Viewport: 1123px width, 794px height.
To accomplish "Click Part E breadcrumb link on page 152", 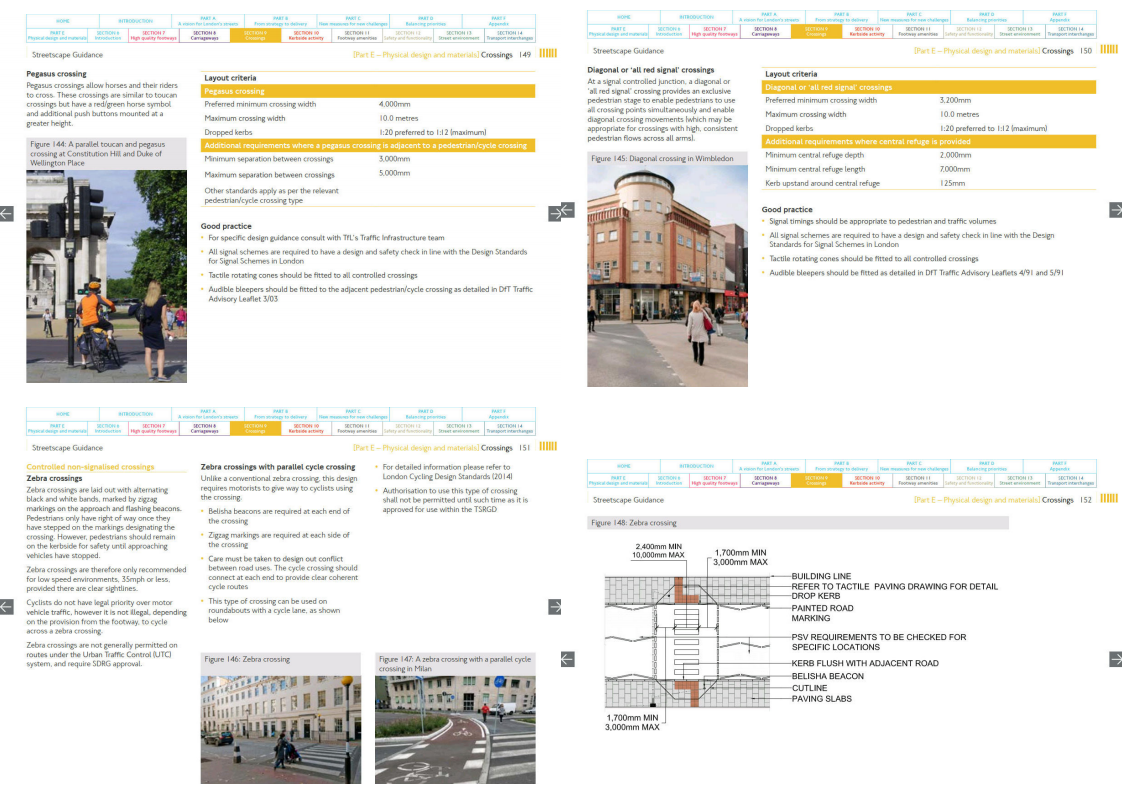I will point(977,500).
